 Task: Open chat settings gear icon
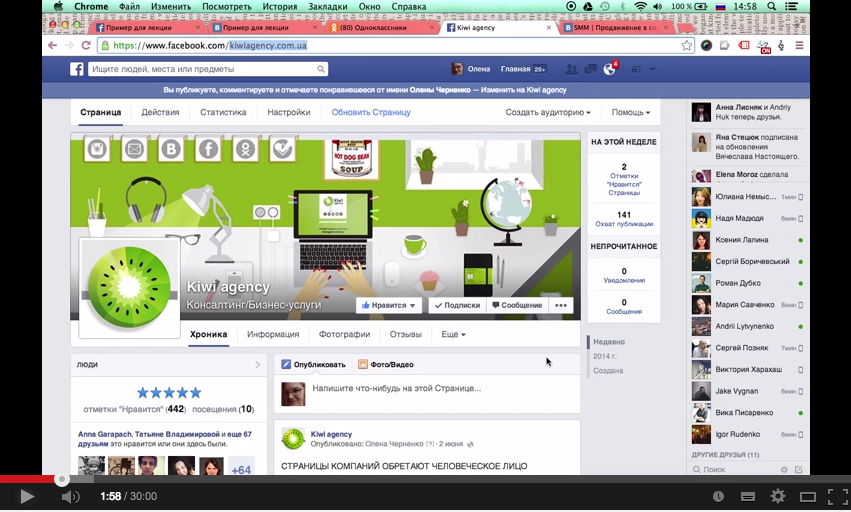click(784, 469)
